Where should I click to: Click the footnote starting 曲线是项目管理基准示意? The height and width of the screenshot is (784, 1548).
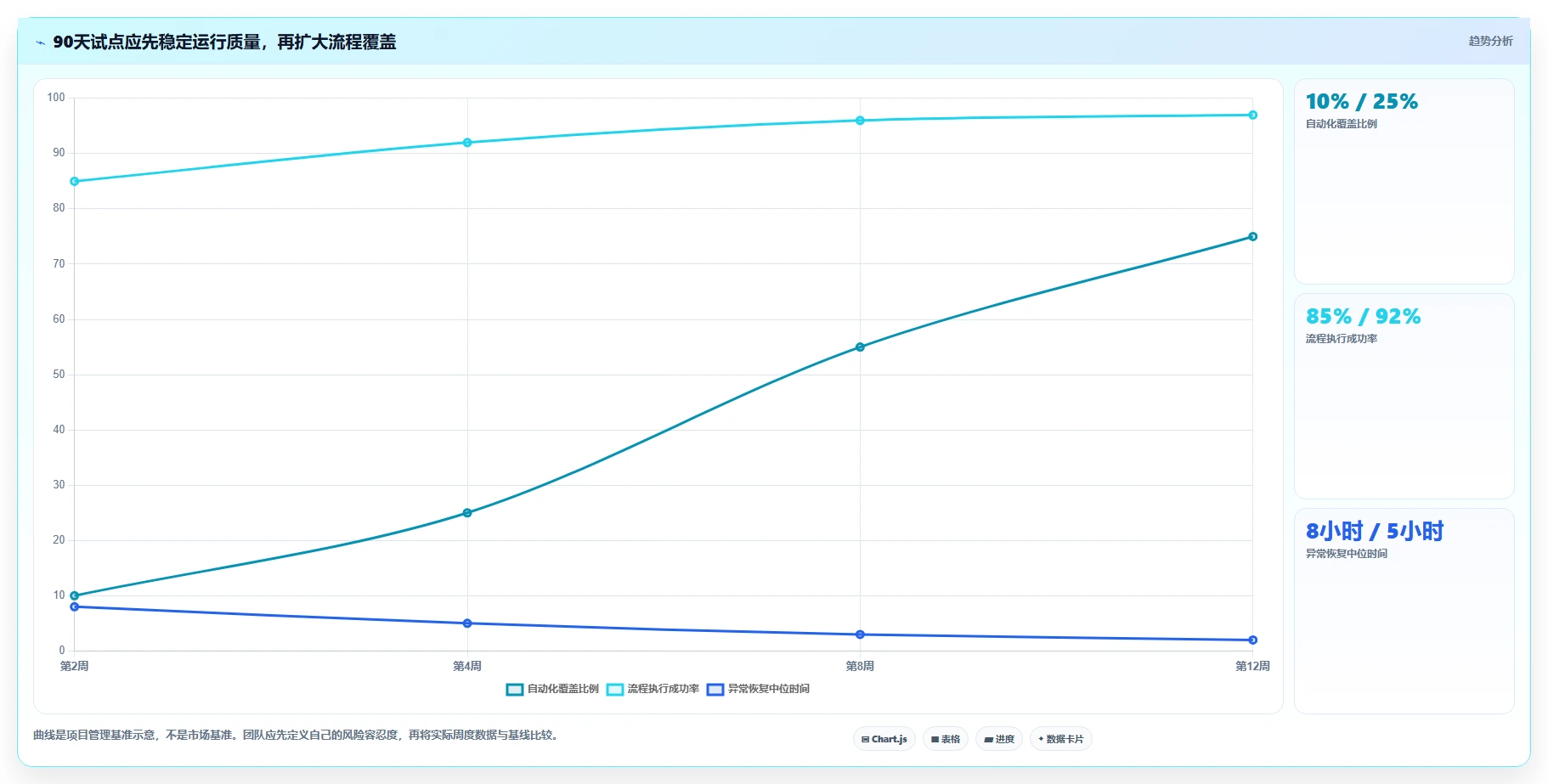tap(297, 735)
